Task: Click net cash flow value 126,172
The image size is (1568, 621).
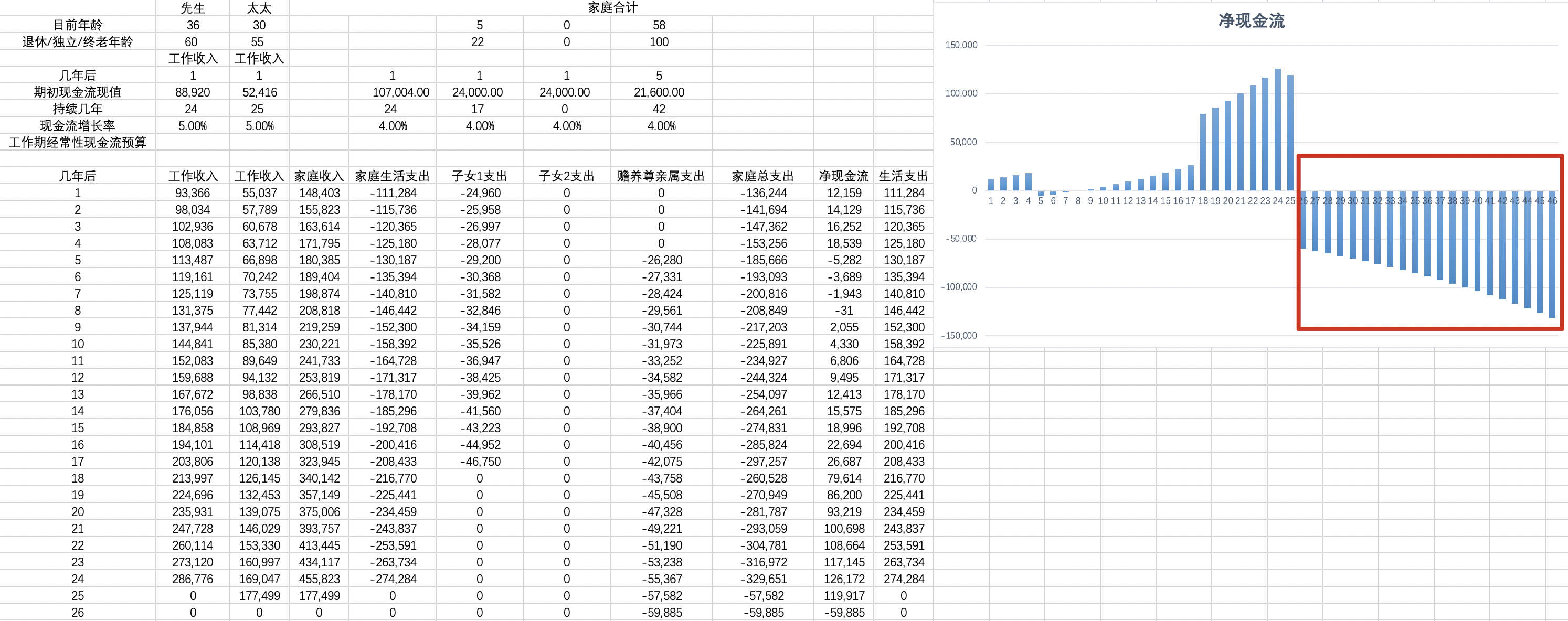Action: 844,579
